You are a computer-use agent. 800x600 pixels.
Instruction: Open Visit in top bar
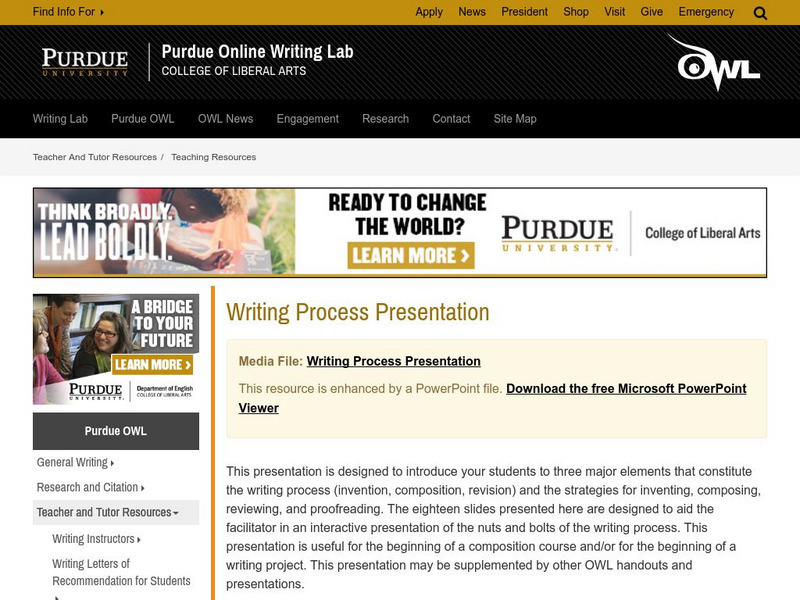point(615,12)
